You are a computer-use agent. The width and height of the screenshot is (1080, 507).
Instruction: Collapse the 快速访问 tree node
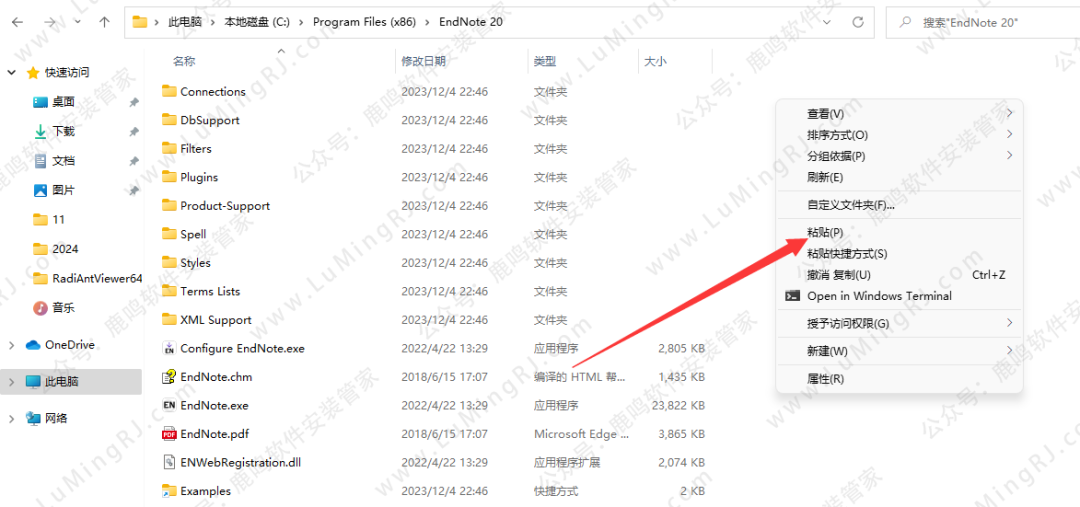coord(12,72)
